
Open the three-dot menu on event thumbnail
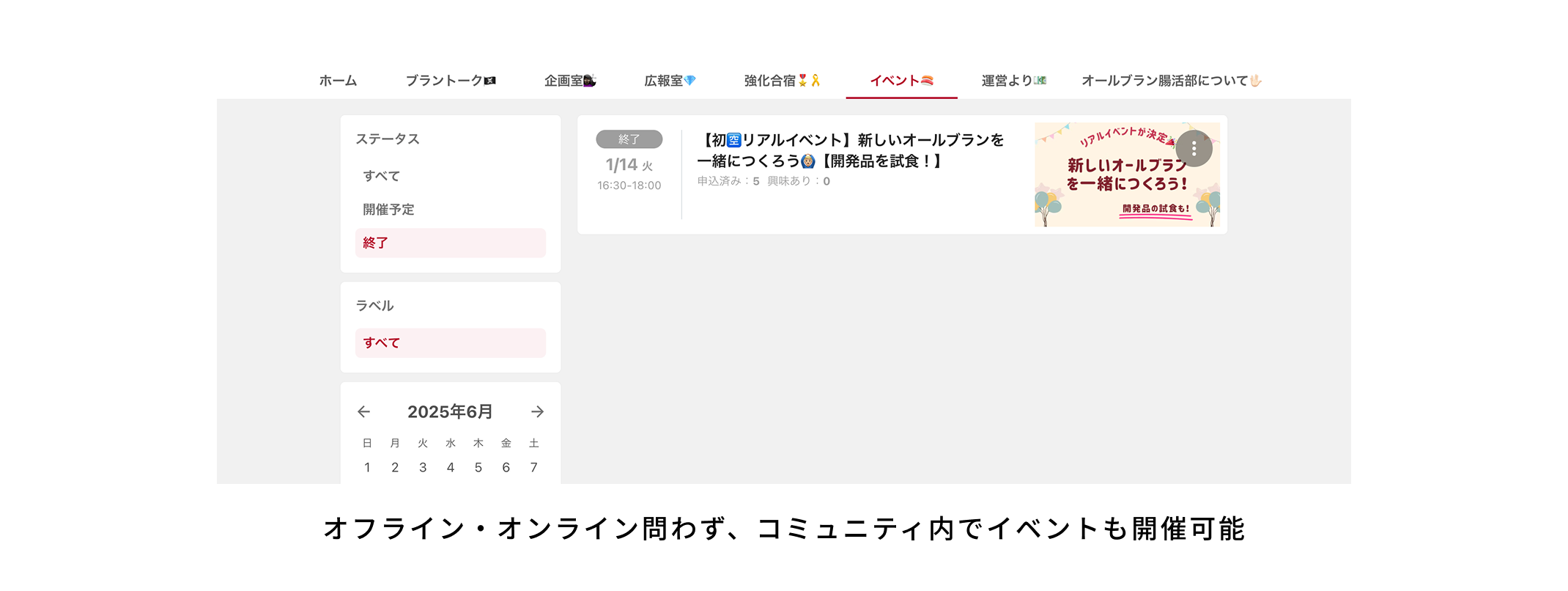coord(1194,149)
